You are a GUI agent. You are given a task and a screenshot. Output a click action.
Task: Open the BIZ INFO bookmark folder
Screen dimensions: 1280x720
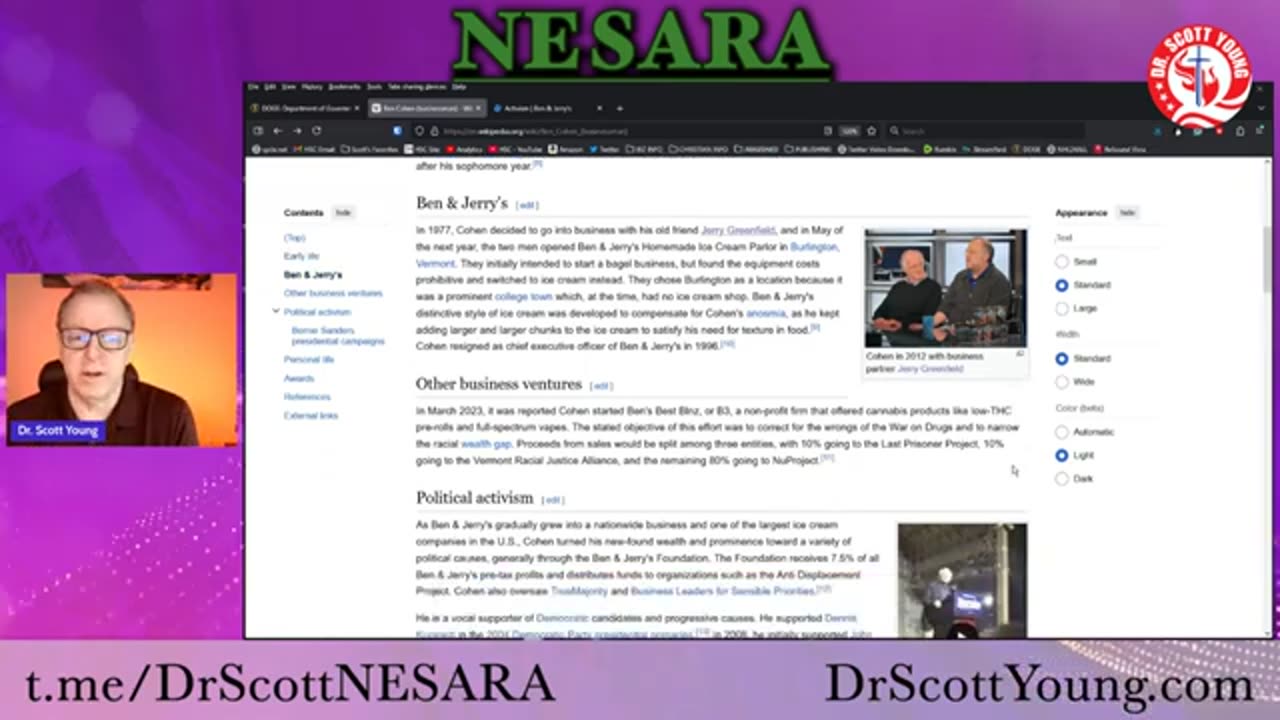pos(643,149)
